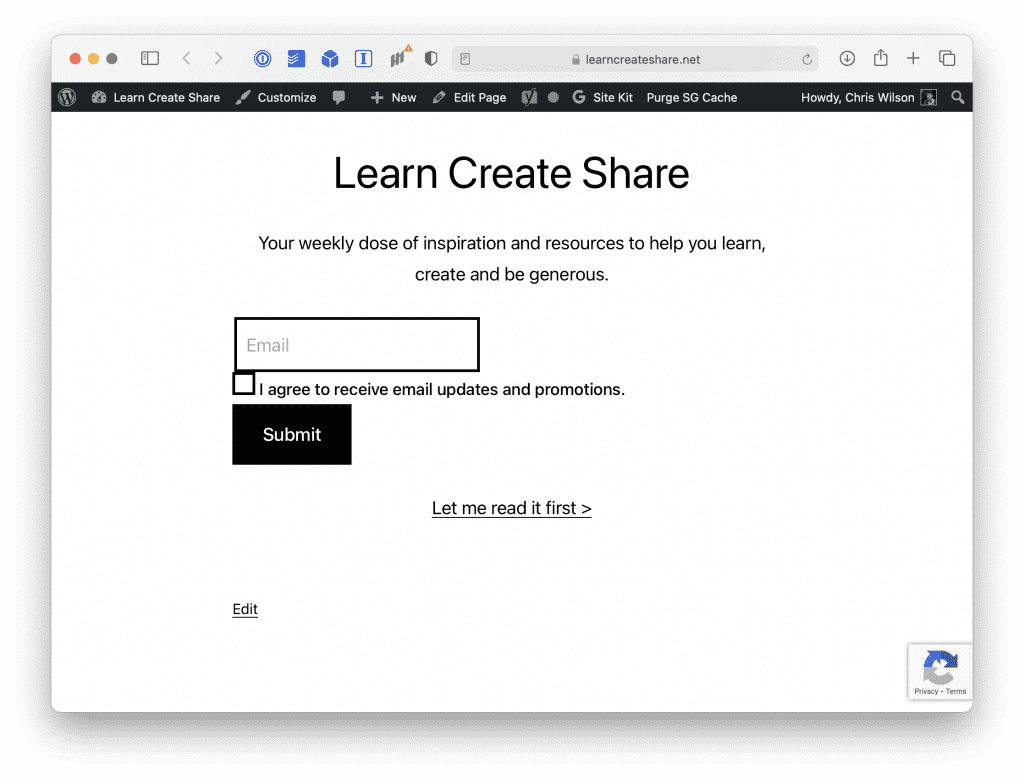Image resolution: width=1024 pixels, height=780 pixels.
Task: Open the admin bar search icon
Action: click(957, 97)
